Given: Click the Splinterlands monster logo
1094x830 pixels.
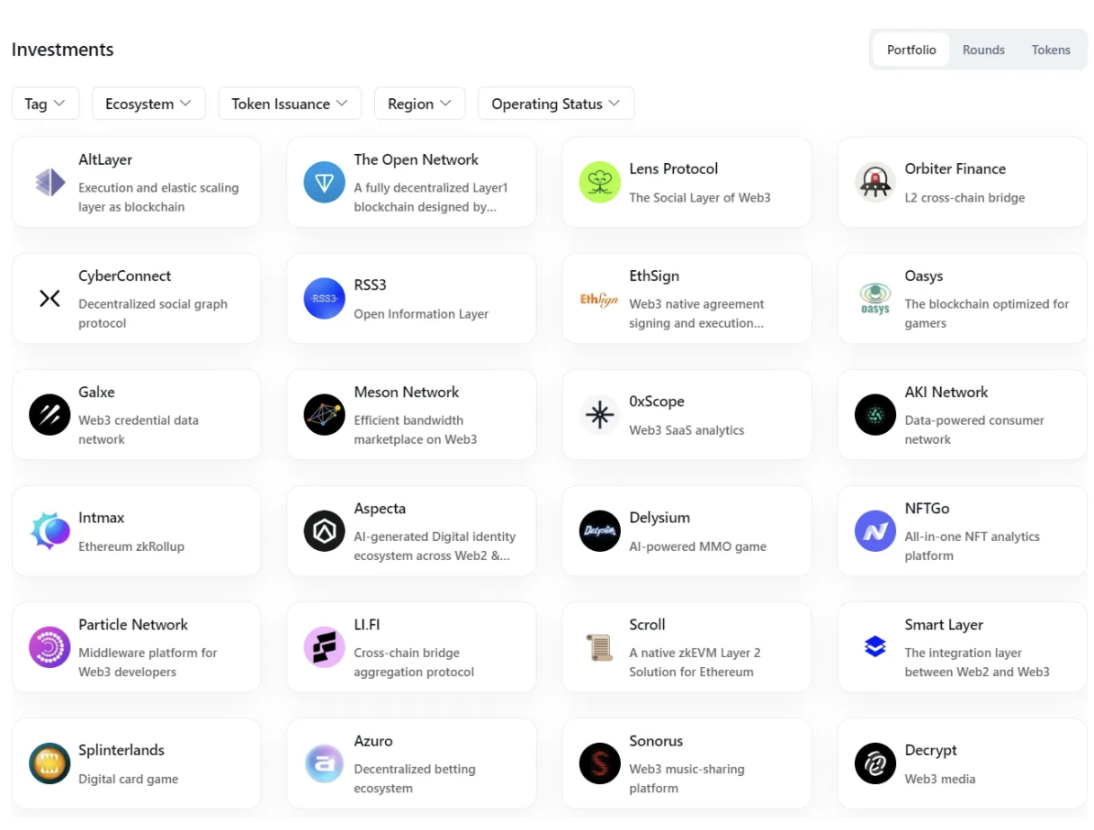Looking at the screenshot, I should tap(50, 763).
